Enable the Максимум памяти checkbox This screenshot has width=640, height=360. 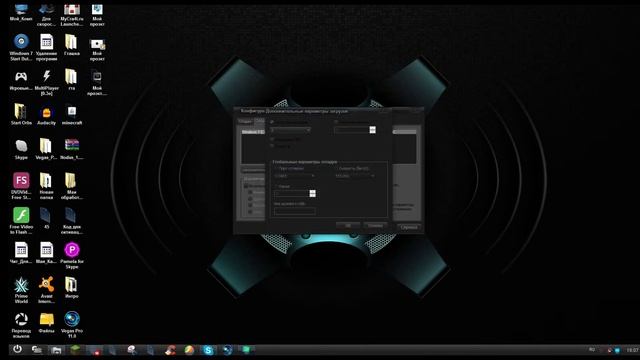coord(336,122)
